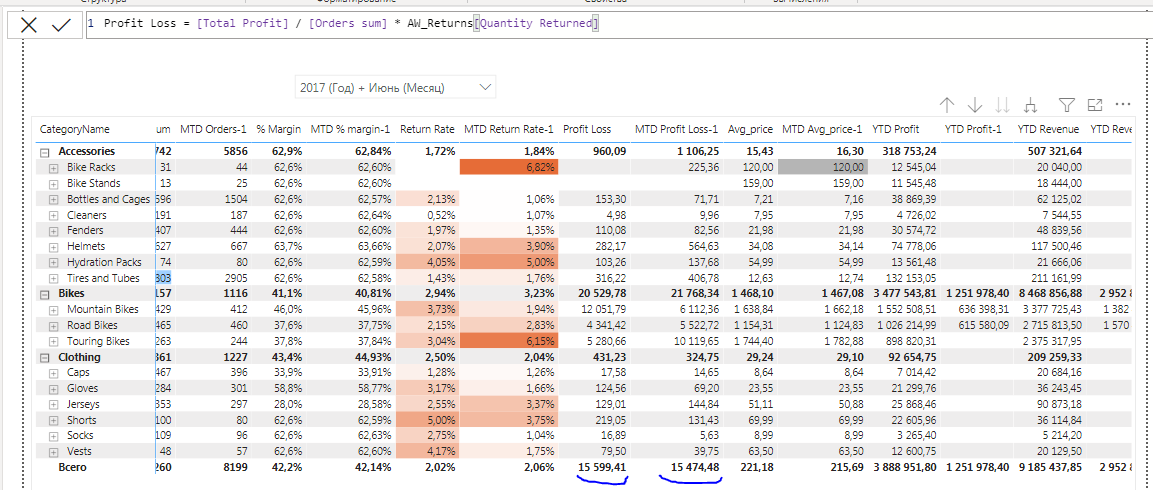
Task: Commit the formula with checkmark icon
Action: tap(61, 25)
